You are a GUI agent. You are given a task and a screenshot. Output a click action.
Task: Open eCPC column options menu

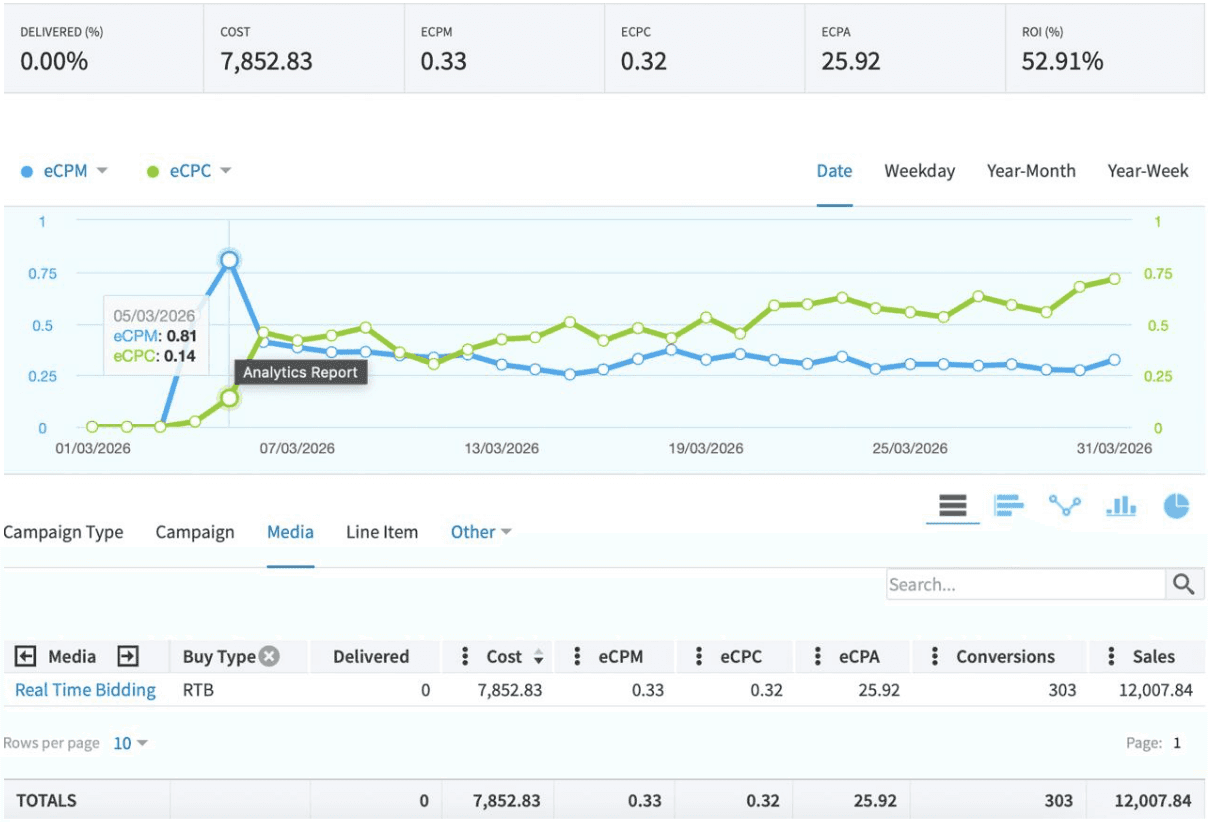699,657
